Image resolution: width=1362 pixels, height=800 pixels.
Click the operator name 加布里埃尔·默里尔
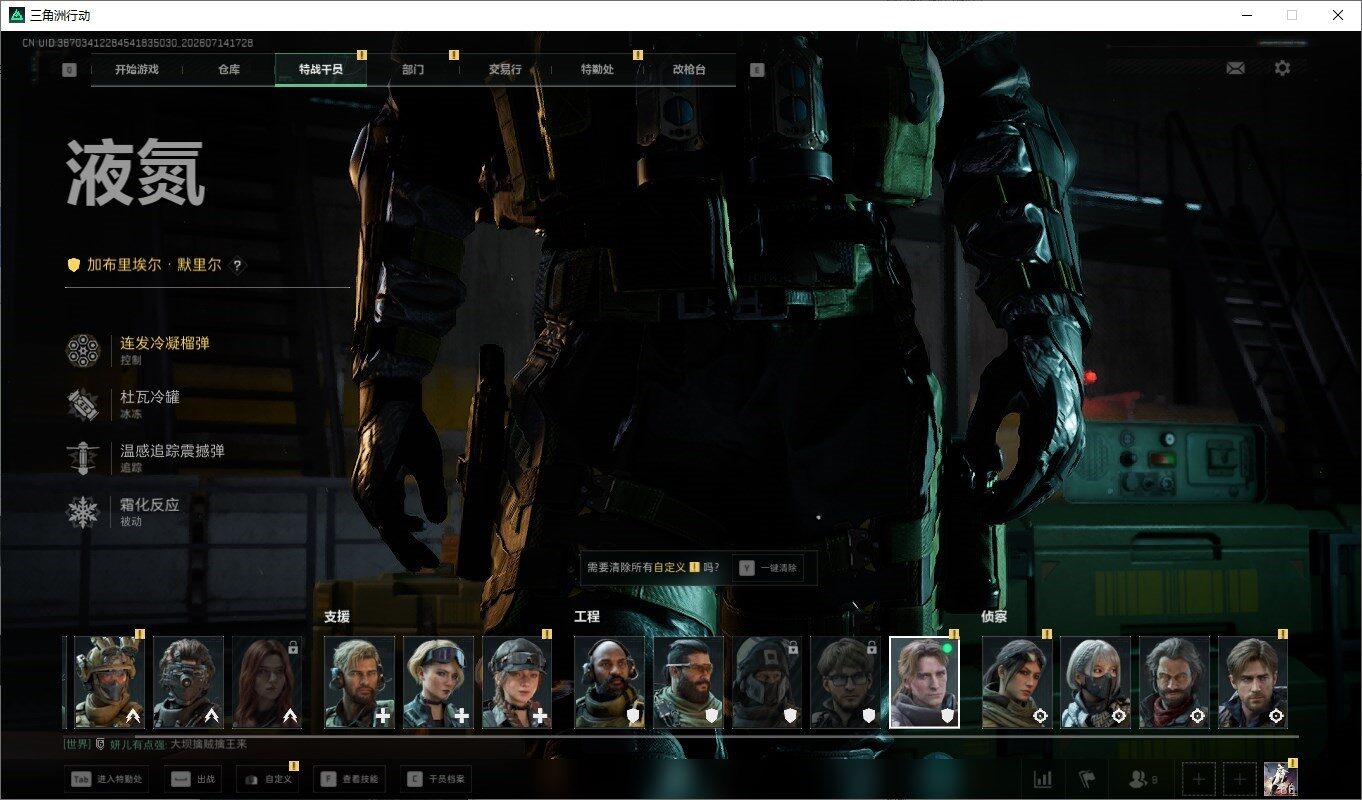(154, 265)
